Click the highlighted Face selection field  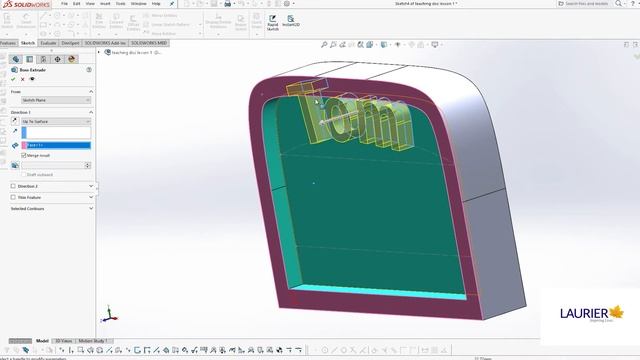[x=56, y=145]
